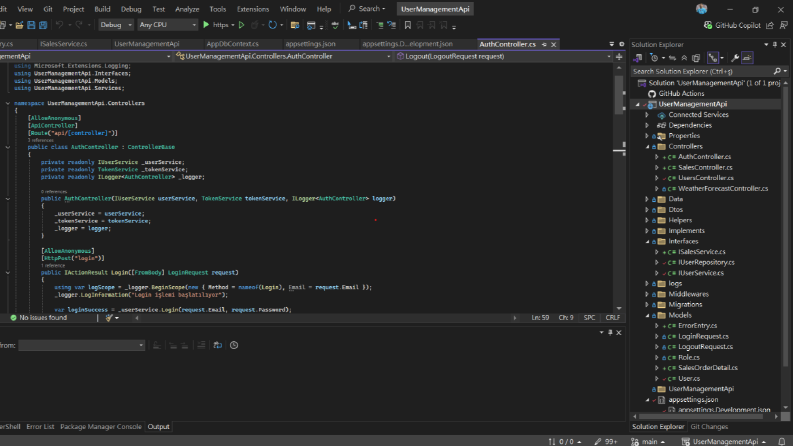Image resolution: width=793 pixels, height=446 pixels.
Task: Switch to the Git Changes tab
Action: 709,427
